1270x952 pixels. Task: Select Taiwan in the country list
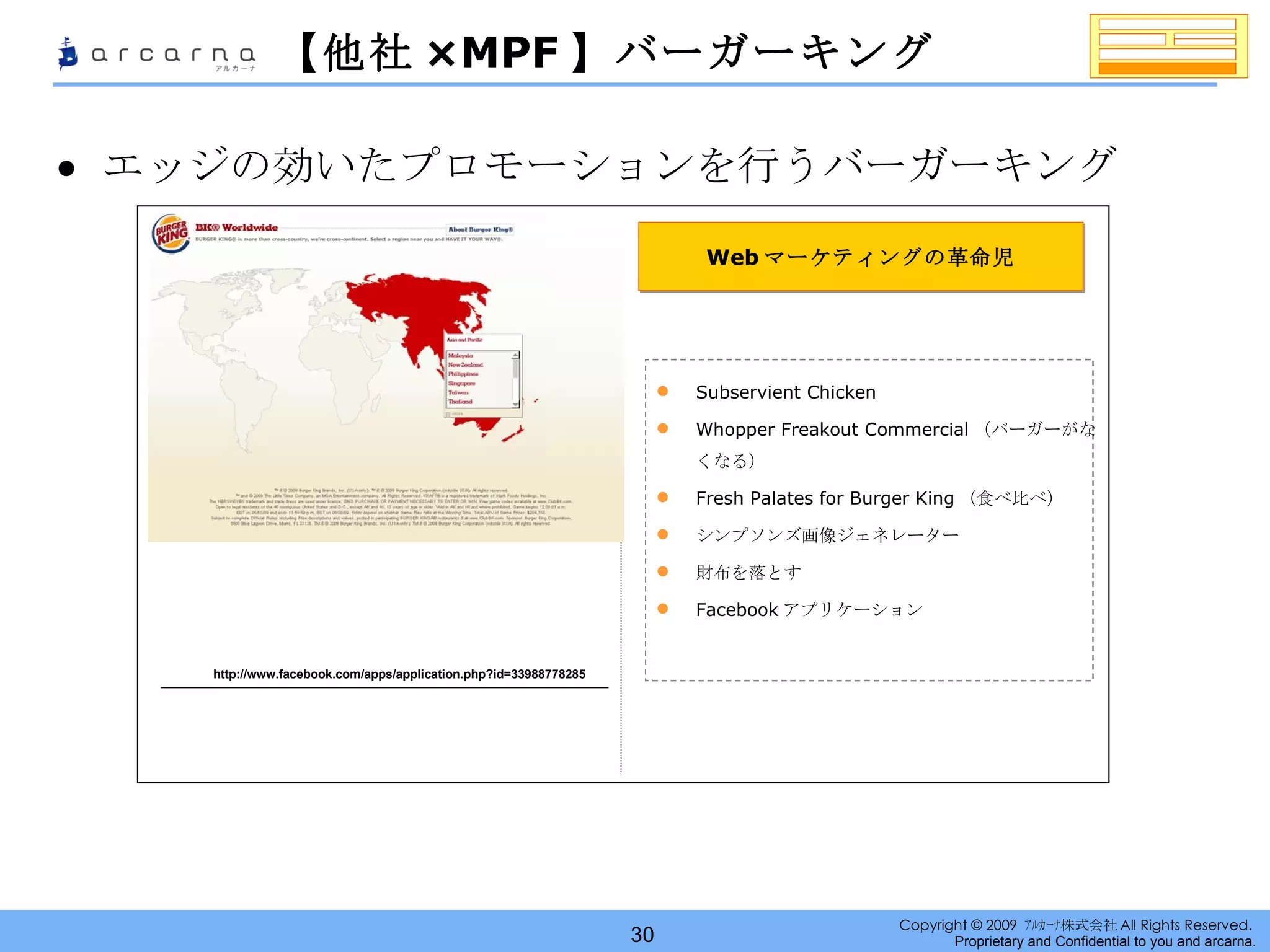[x=459, y=392]
